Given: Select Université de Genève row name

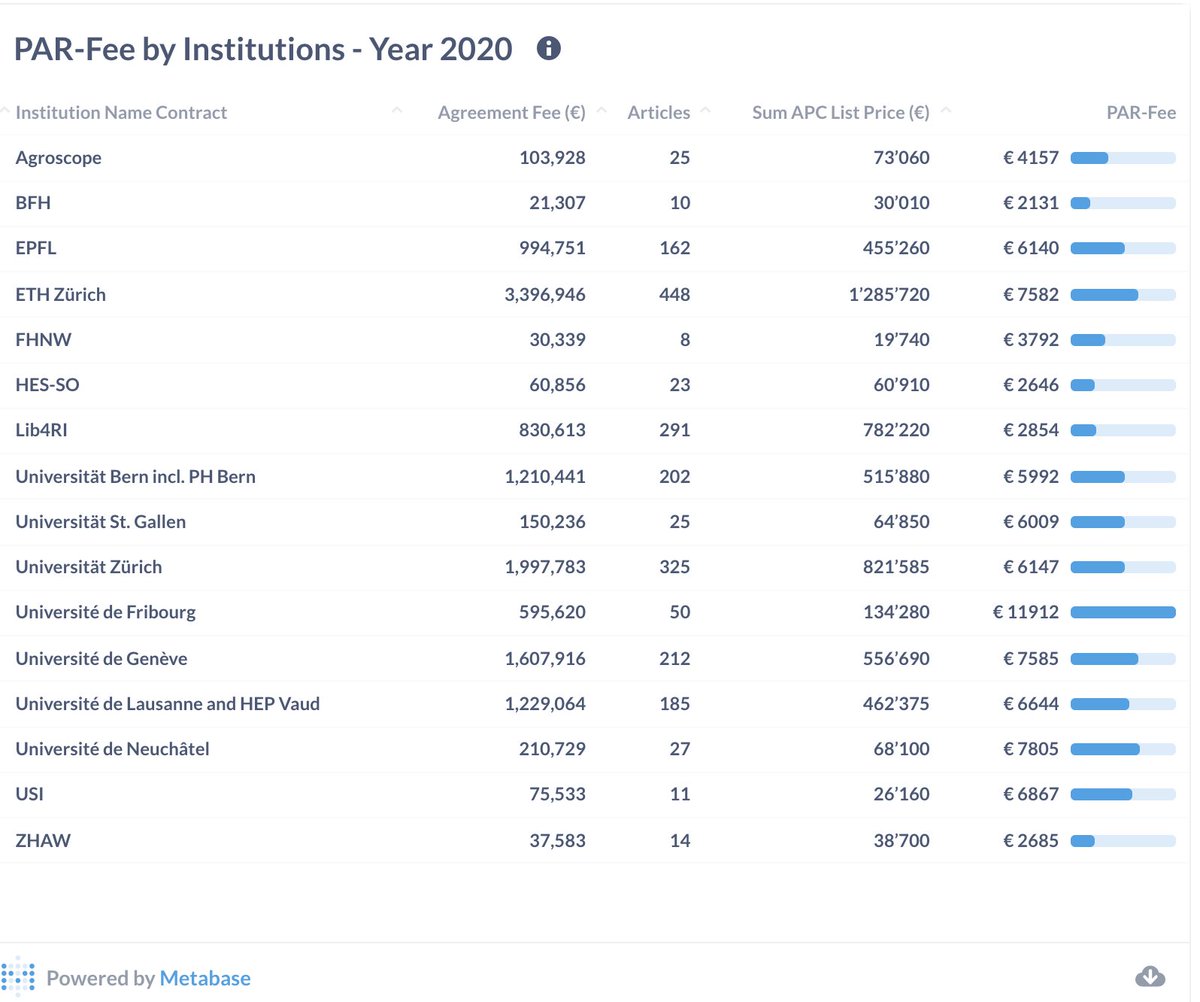Looking at the screenshot, I should point(101,658).
